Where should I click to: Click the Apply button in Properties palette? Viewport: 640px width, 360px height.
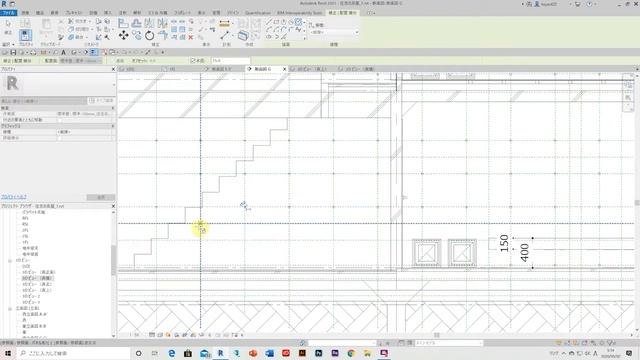pyautogui.click(x=101, y=198)
